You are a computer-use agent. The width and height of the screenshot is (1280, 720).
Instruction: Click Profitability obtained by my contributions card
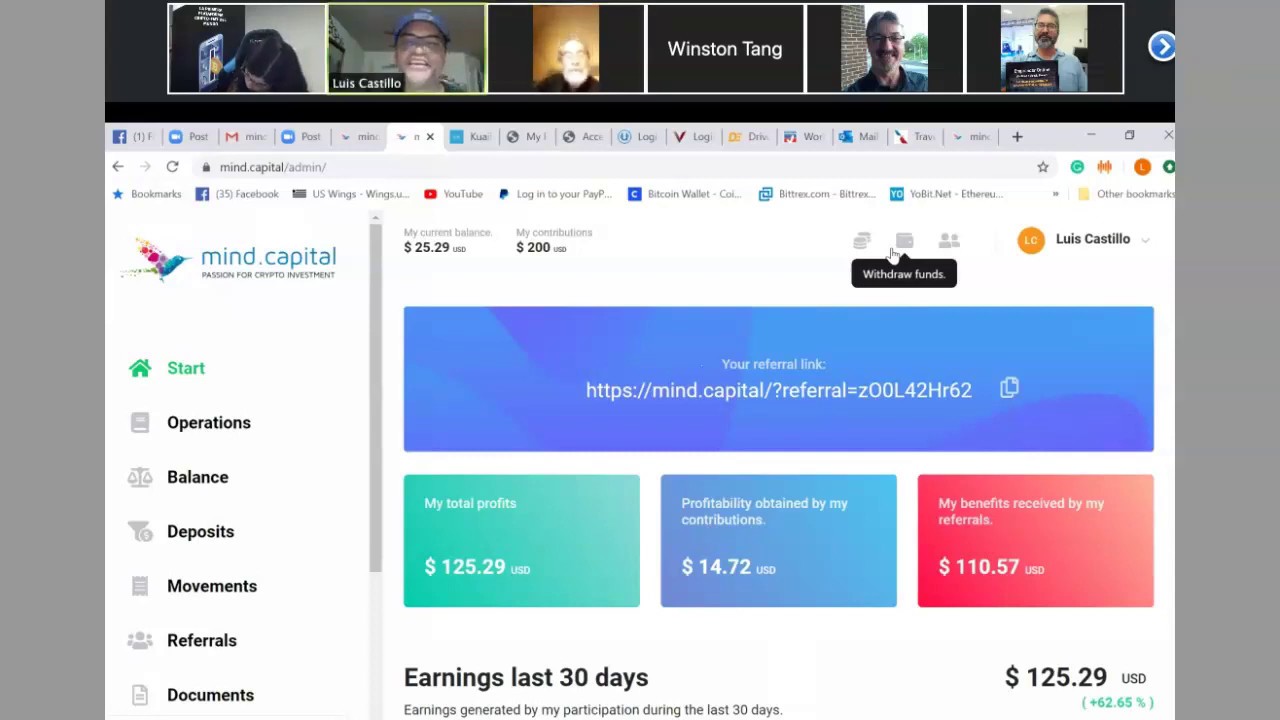(x=778, y=541)
